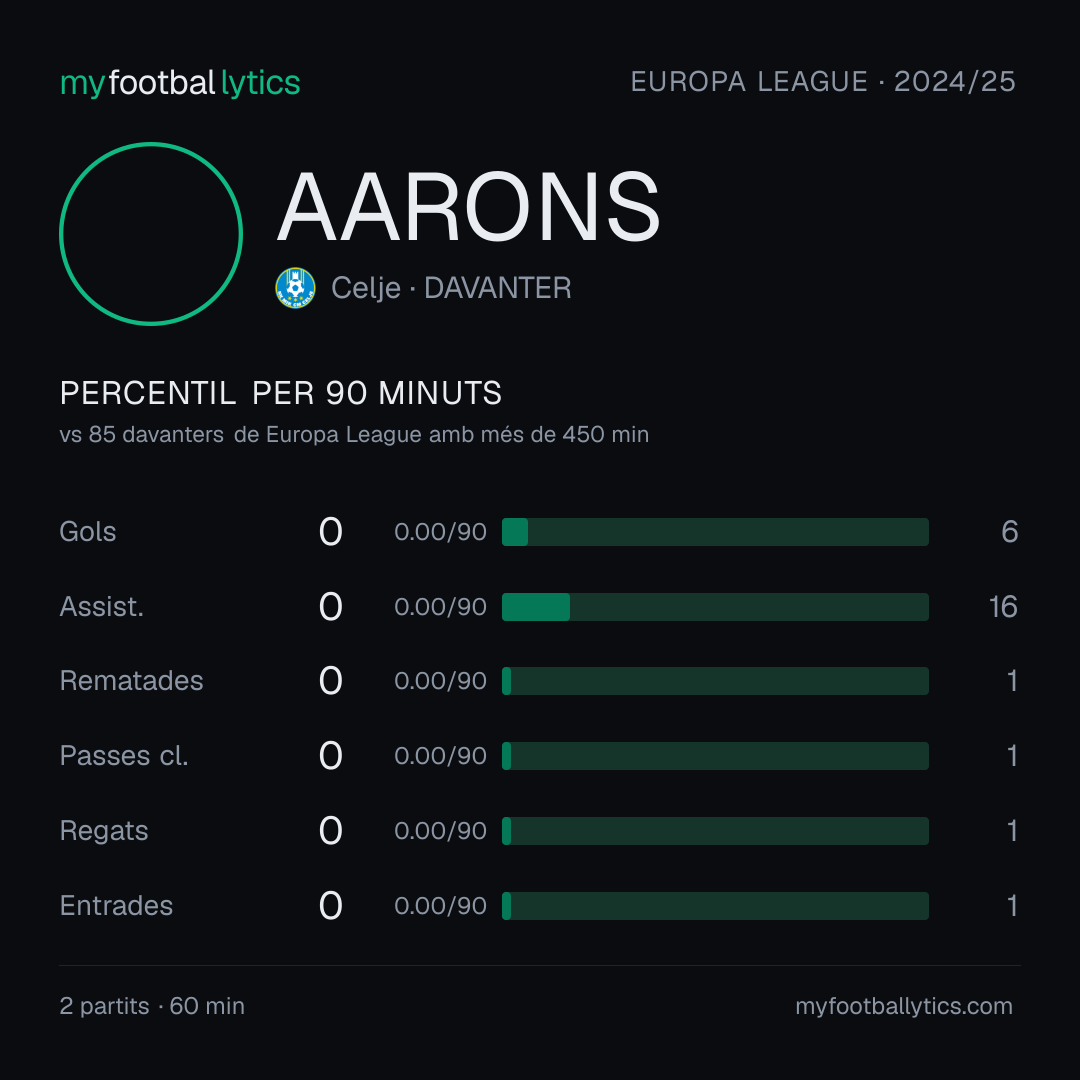Click the Percentil per 90 minuts heading
The image size is (1080, 1080).
[281, 393]
